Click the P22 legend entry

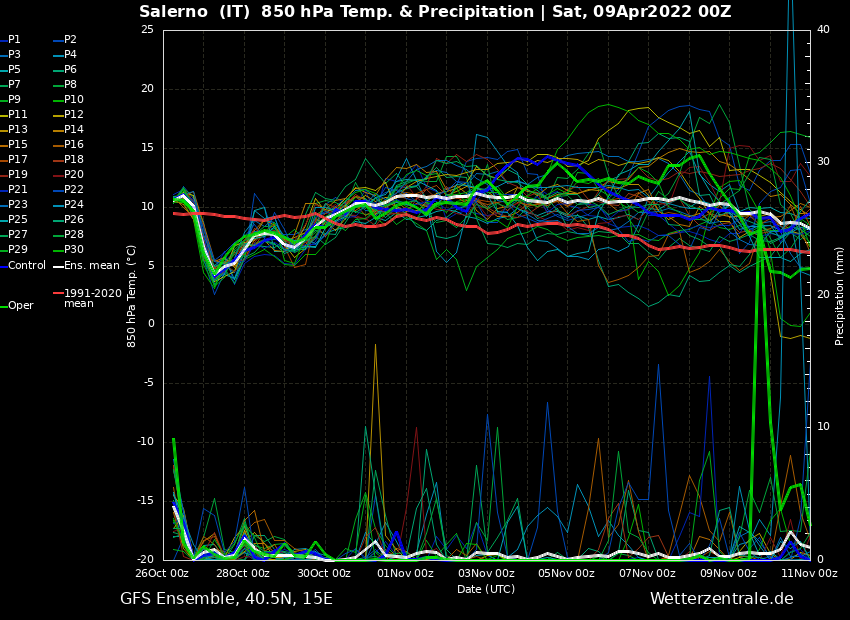pos(74,190)
